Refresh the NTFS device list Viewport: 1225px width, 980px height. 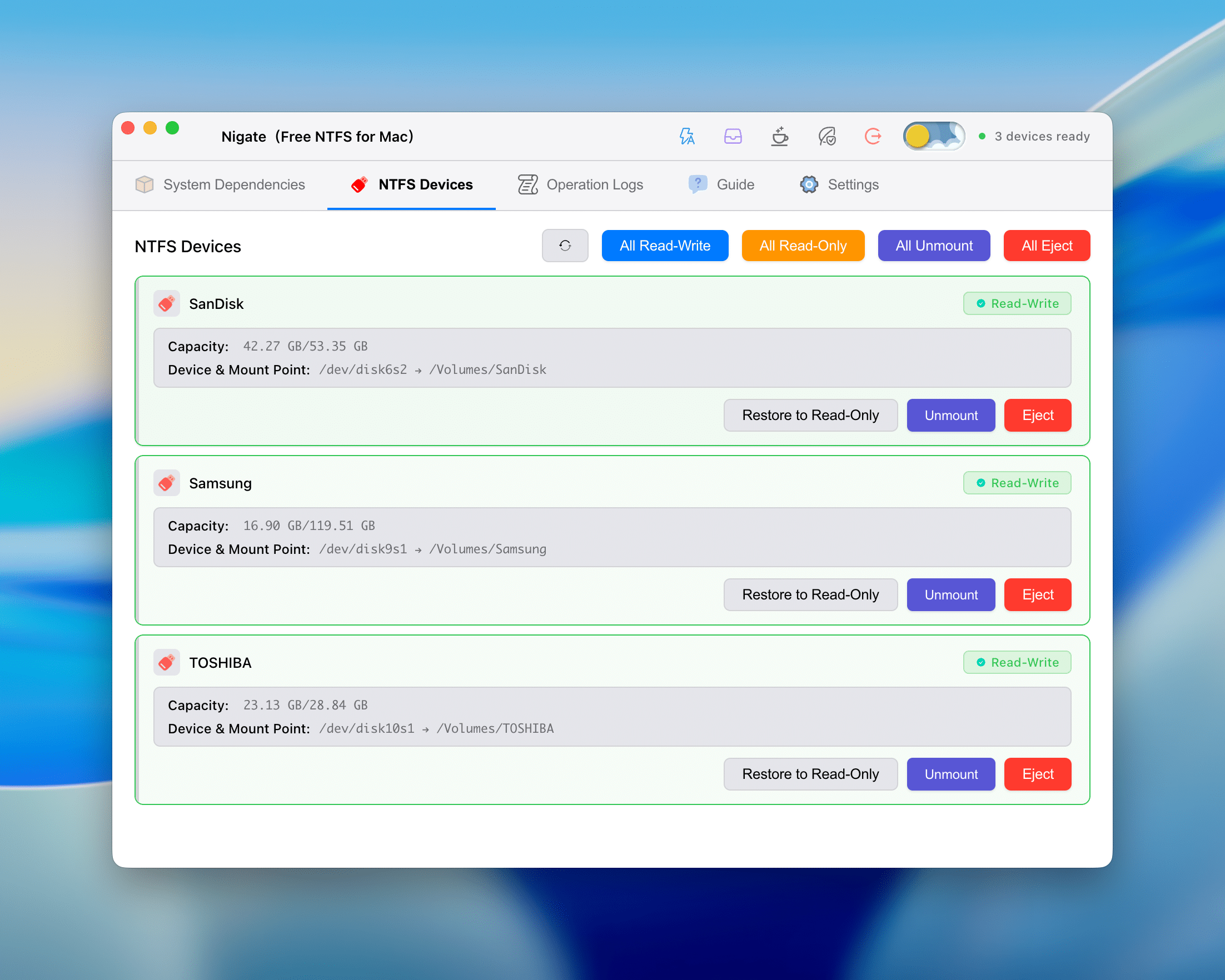pos(565,246)
